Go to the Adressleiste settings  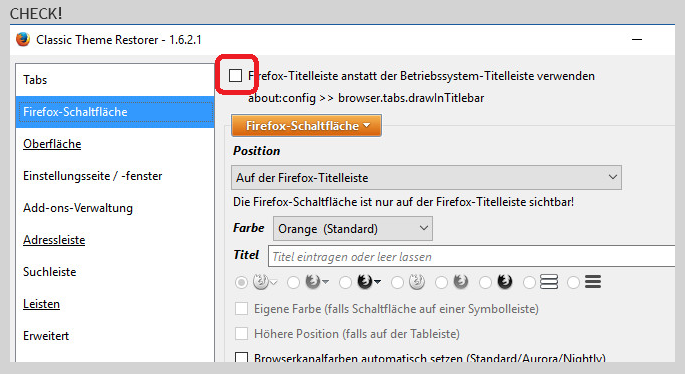pos(54,240)
